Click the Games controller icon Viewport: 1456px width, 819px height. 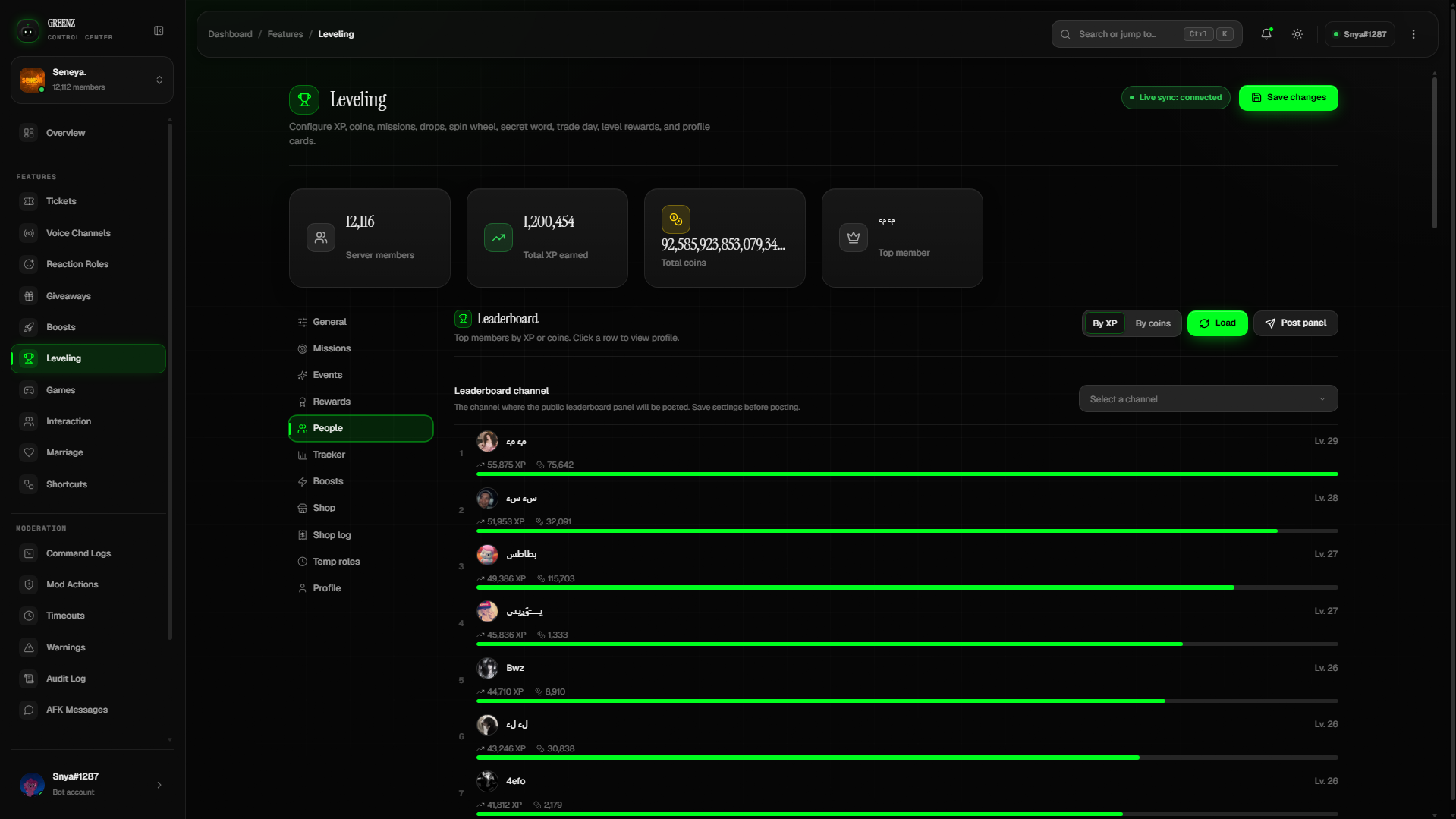pyautogui.click(x=29, y=390)
